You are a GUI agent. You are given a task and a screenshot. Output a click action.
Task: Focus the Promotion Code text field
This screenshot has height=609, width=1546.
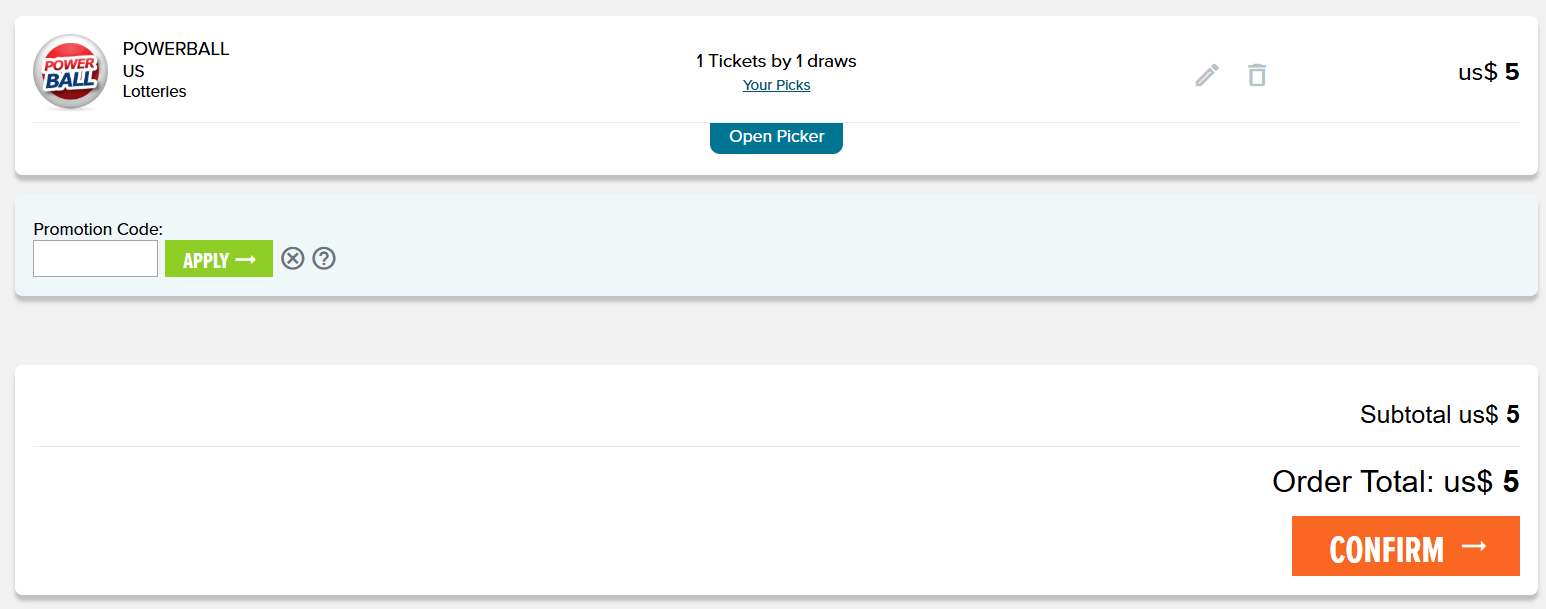[x=96, y=259]
